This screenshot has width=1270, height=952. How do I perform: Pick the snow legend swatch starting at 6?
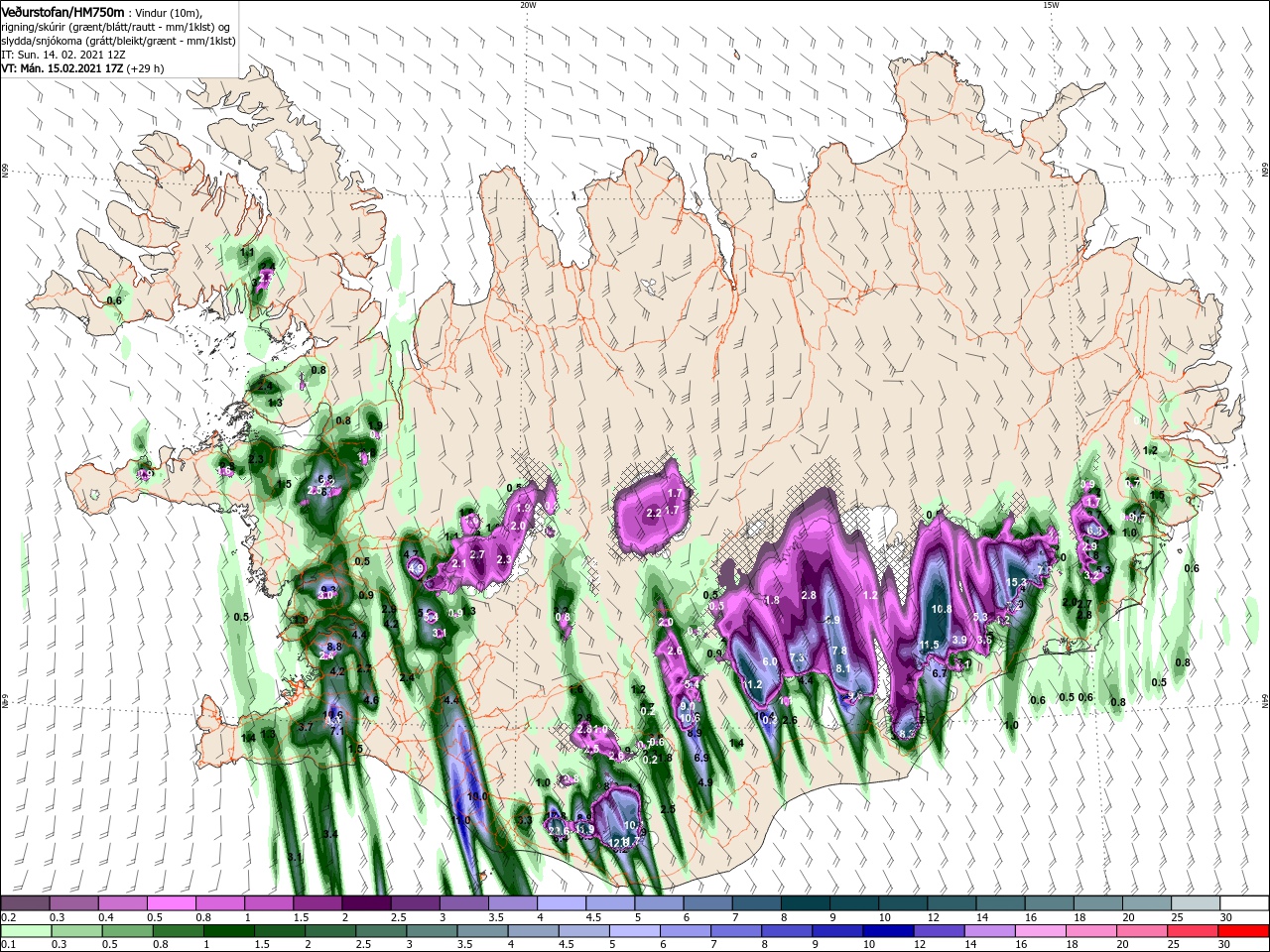pyautogui.click(x=708, y=903)
